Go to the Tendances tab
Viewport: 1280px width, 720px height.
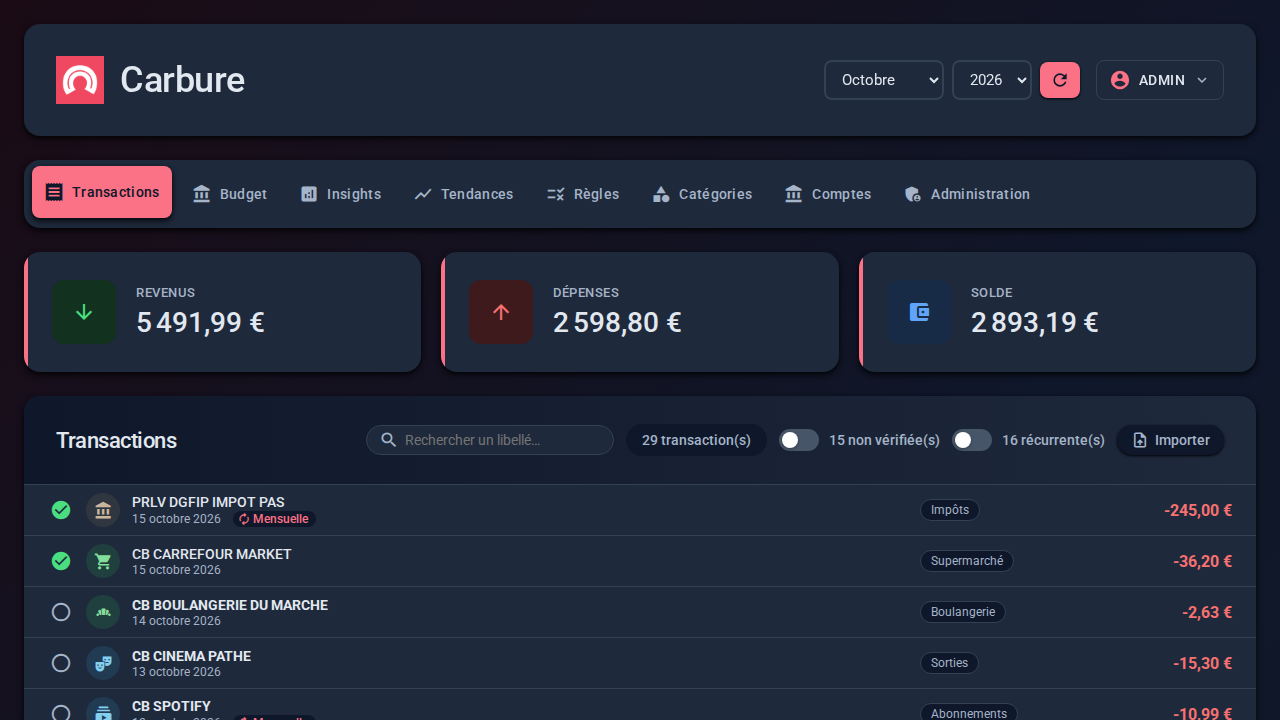click(464, 194)
